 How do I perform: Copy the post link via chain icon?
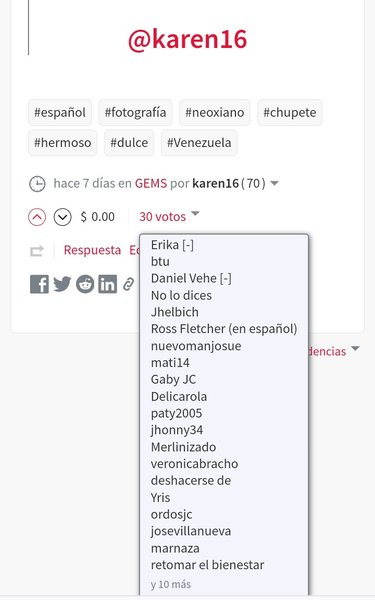[x=129, y=285]
